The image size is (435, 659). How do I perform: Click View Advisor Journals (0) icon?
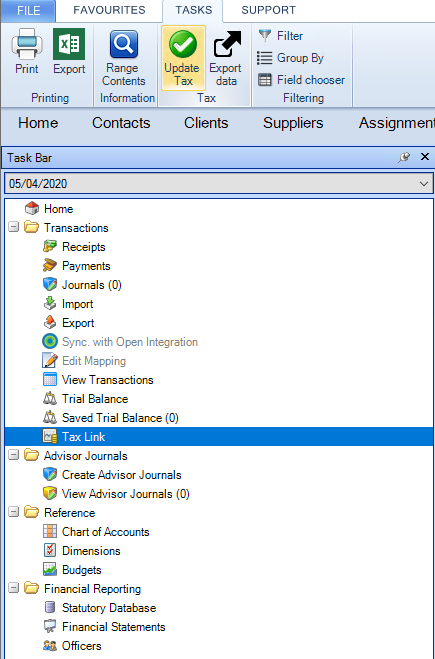pyautogui.click(x=50, y=493)
